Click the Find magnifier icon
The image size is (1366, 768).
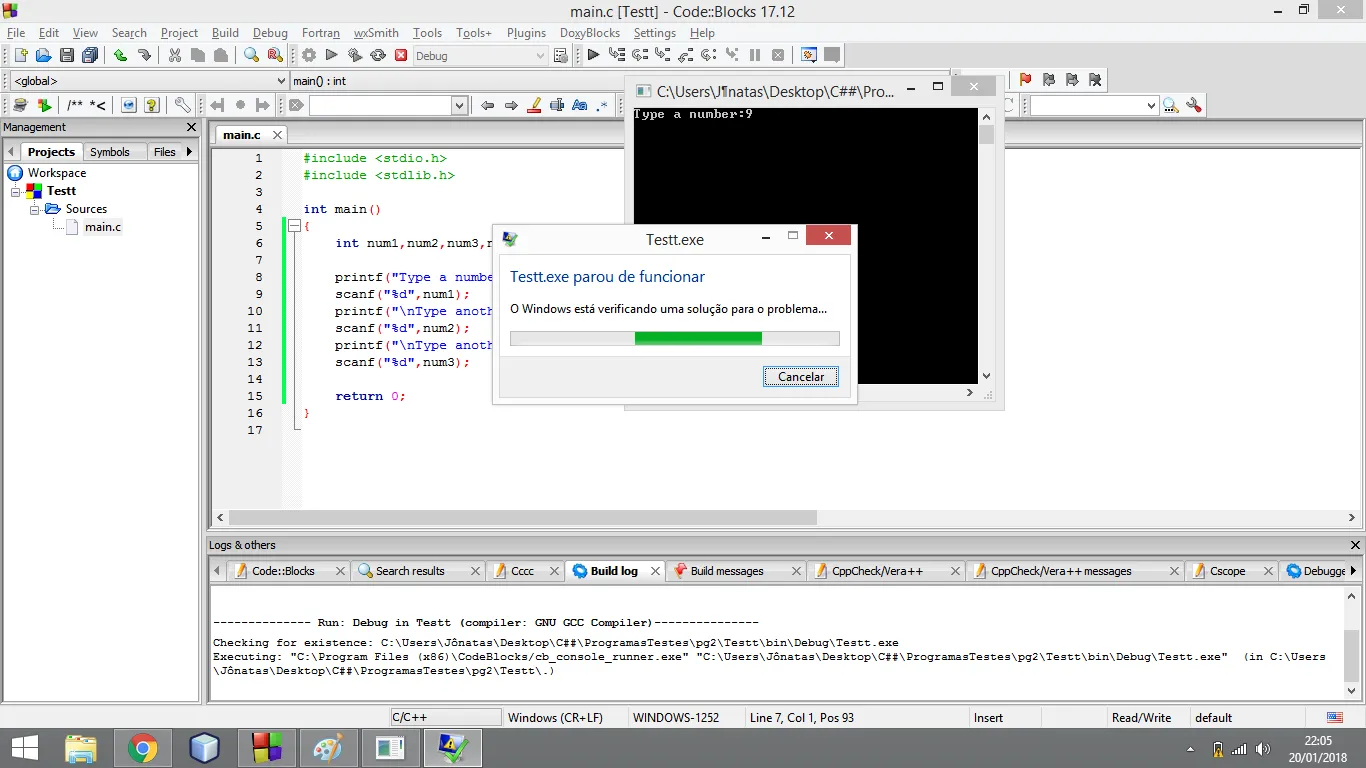coord(251,56)
